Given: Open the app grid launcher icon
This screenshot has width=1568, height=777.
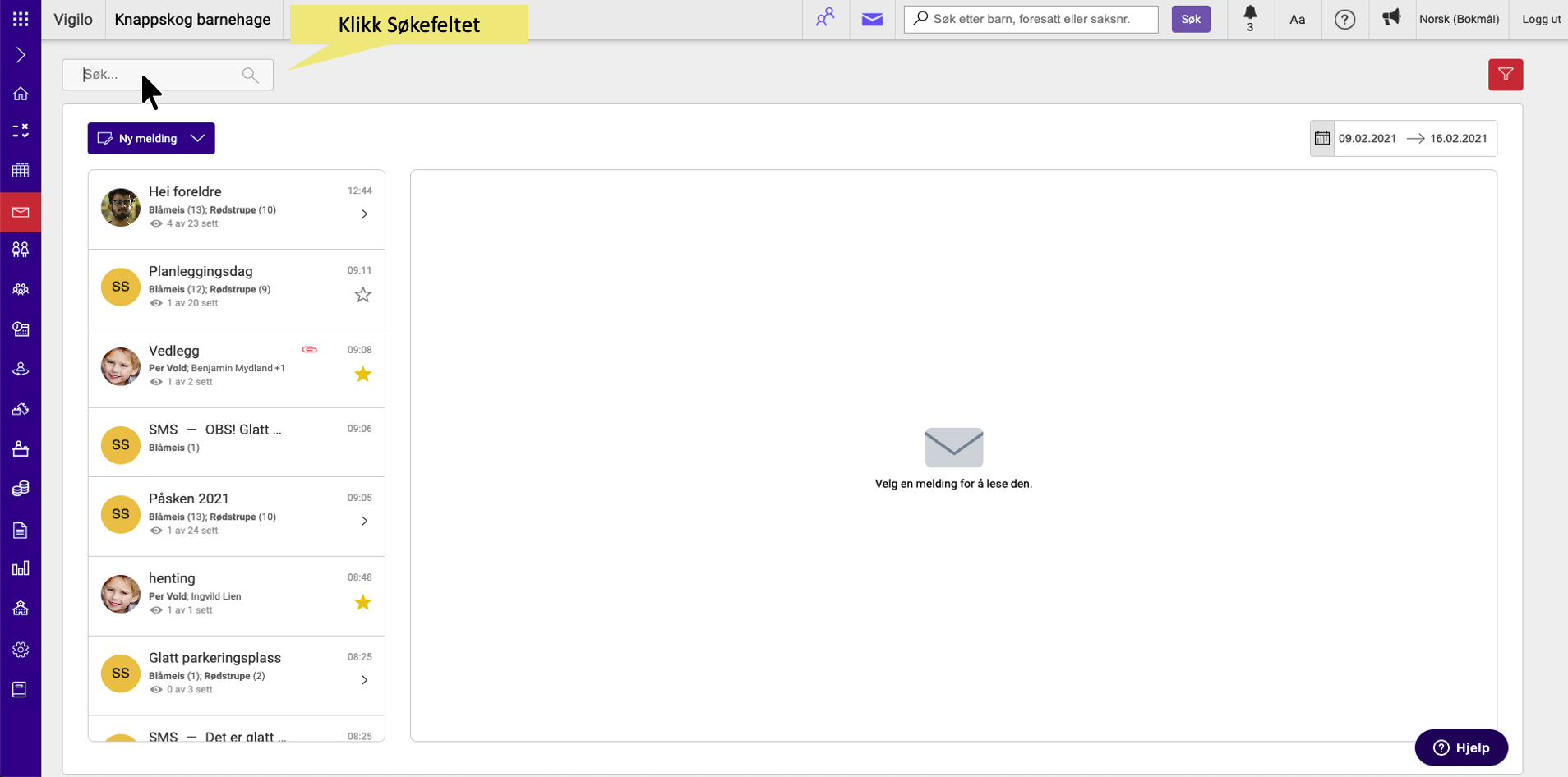Looking at the screenshot, I should [x=21, y=19].
